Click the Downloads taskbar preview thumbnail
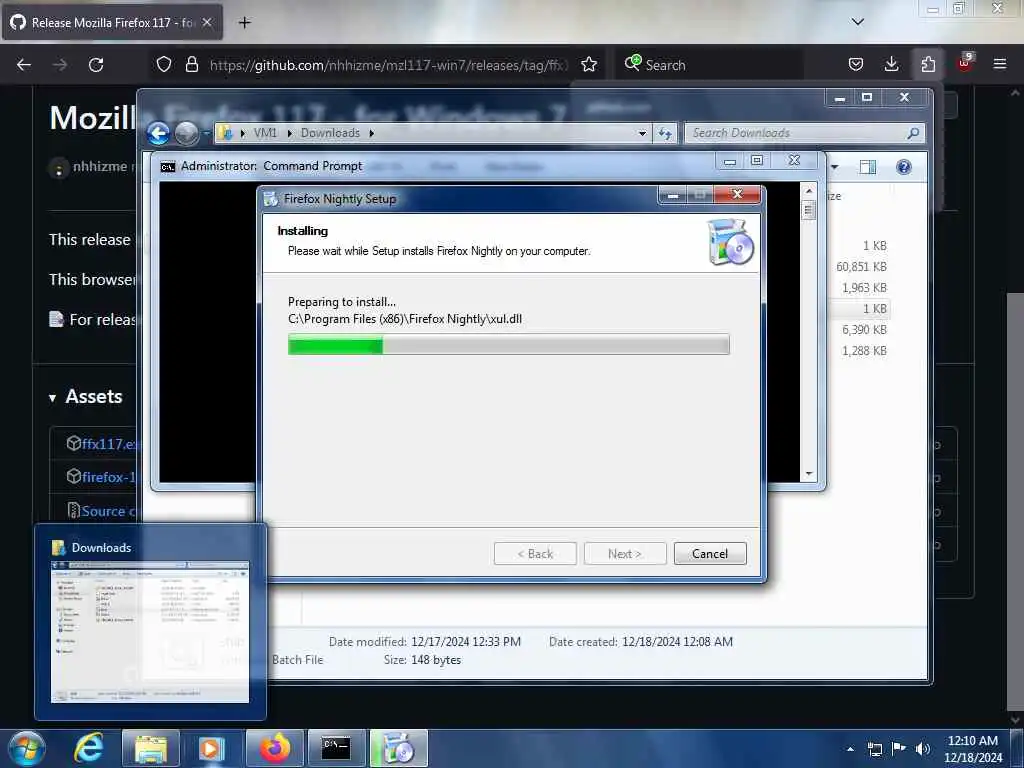Screen dimensions: 1024x768 click(x=150, y=632)
